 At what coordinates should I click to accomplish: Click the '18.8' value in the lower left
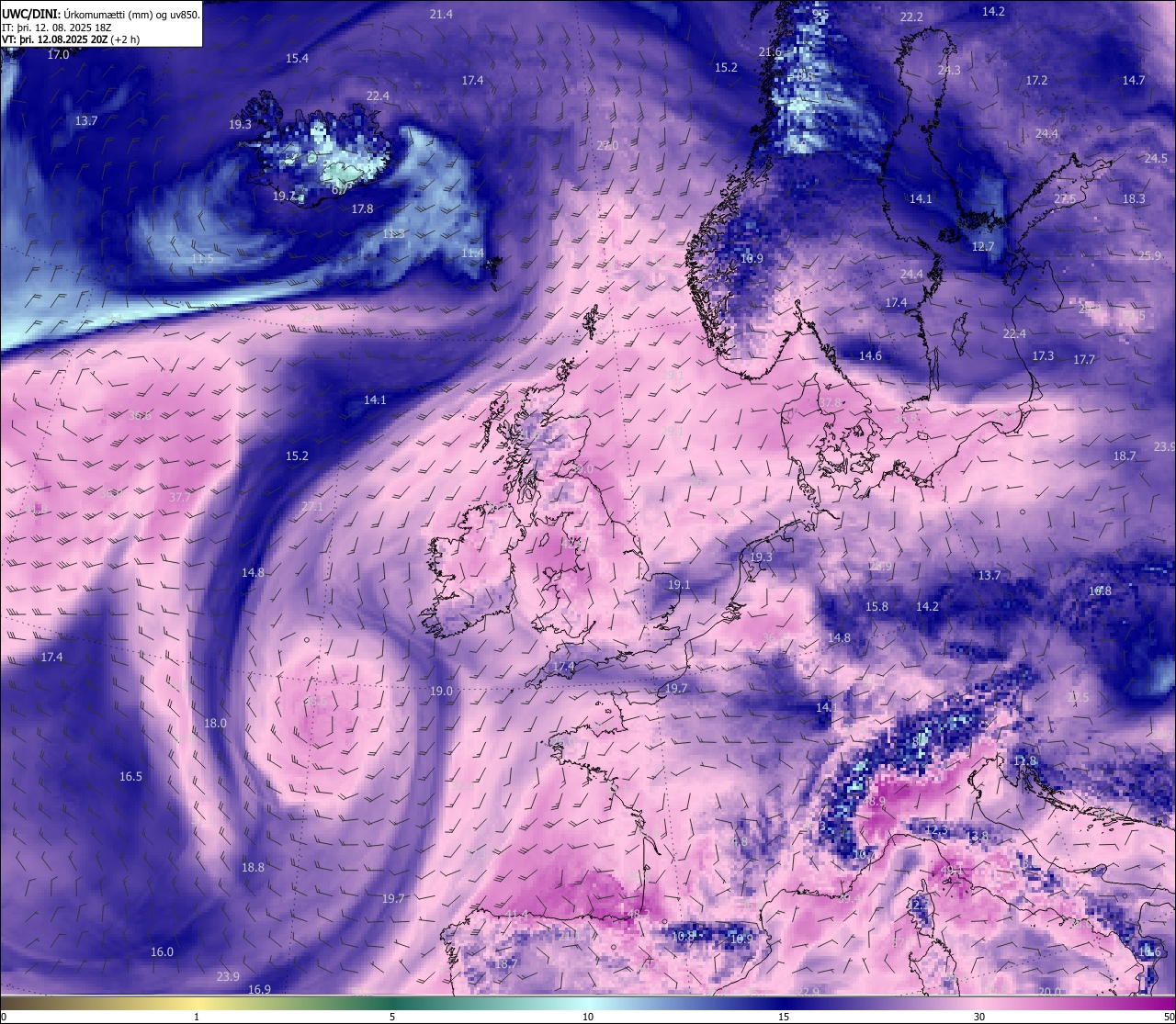pos(253,868)
